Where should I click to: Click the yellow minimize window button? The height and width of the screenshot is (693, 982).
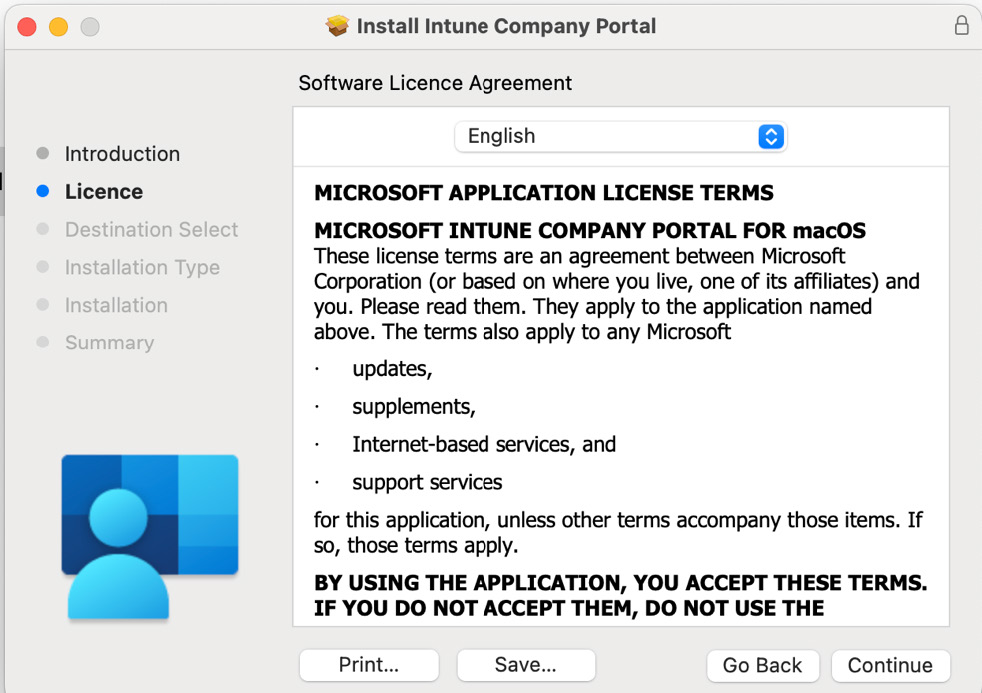(x=58, y=27)
